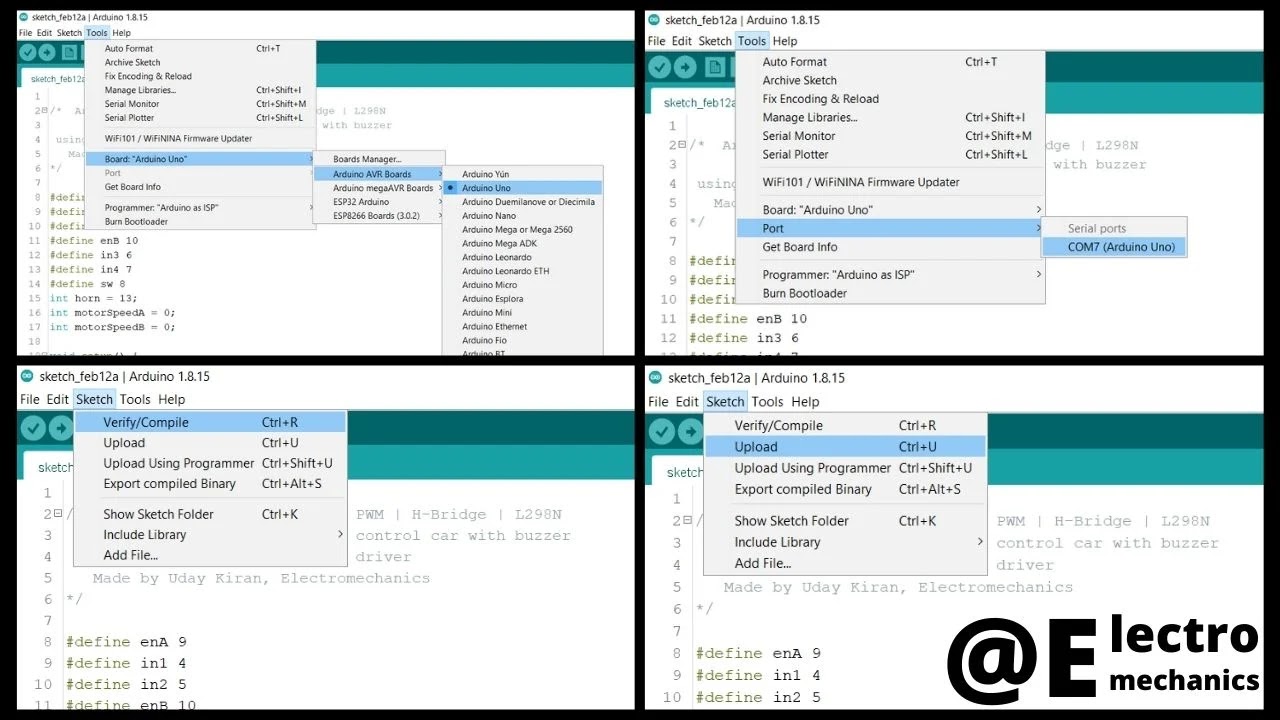The image size is (1280, 720).
Task: Select sketch_feb12a tab in Port-submenu window
Action: [693, 102]
